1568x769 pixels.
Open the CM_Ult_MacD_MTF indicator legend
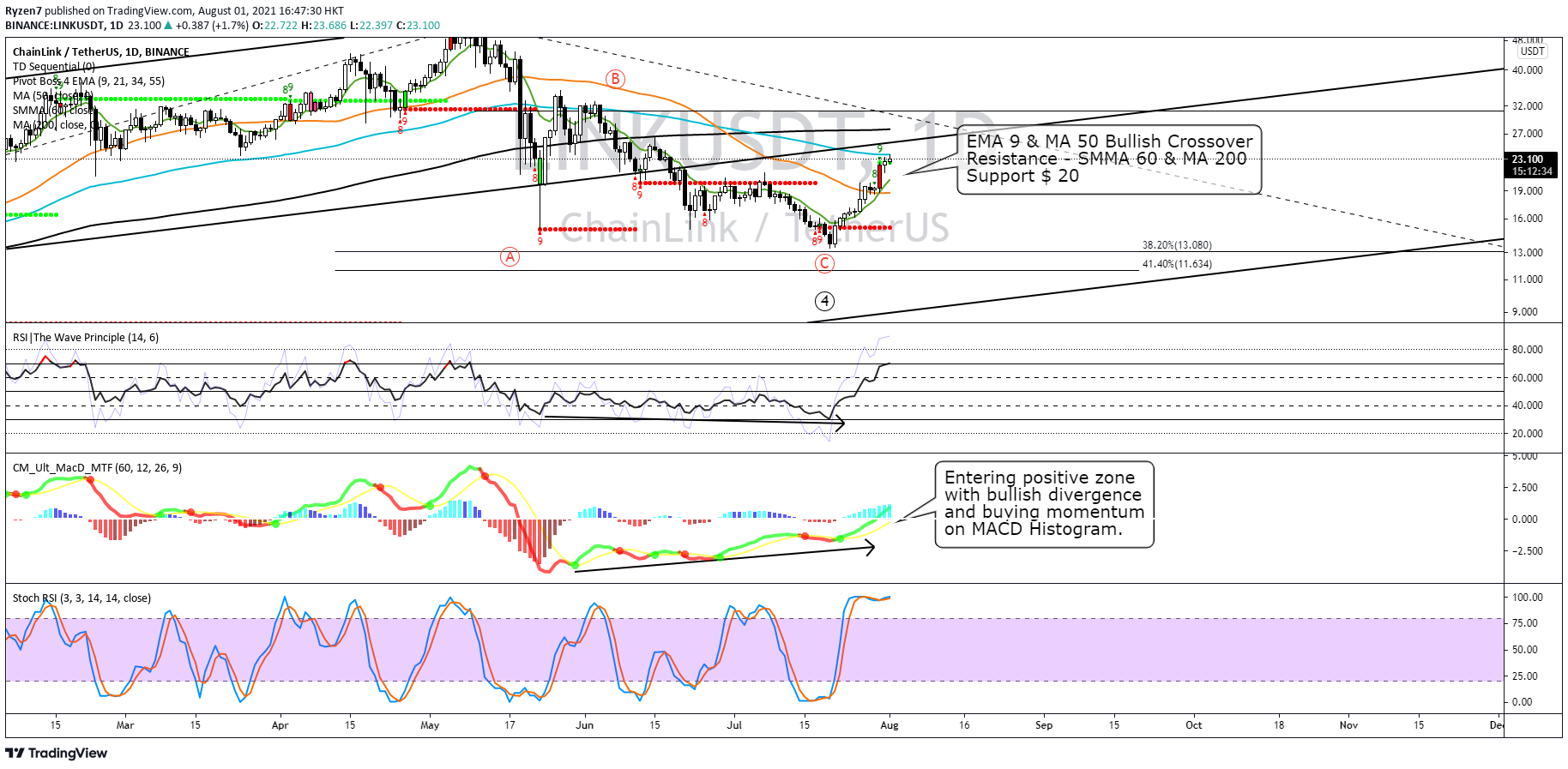coord(97,467)
